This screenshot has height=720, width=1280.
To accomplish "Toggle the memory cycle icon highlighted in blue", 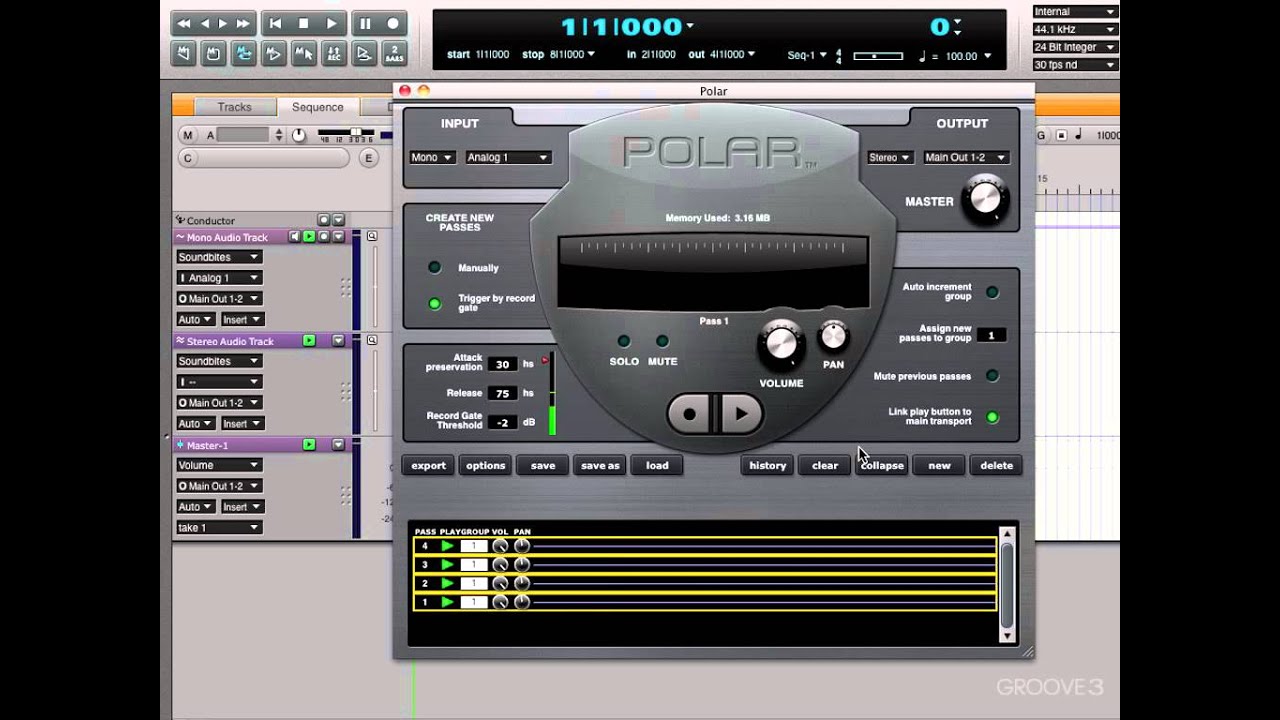I will coord(243,54).
